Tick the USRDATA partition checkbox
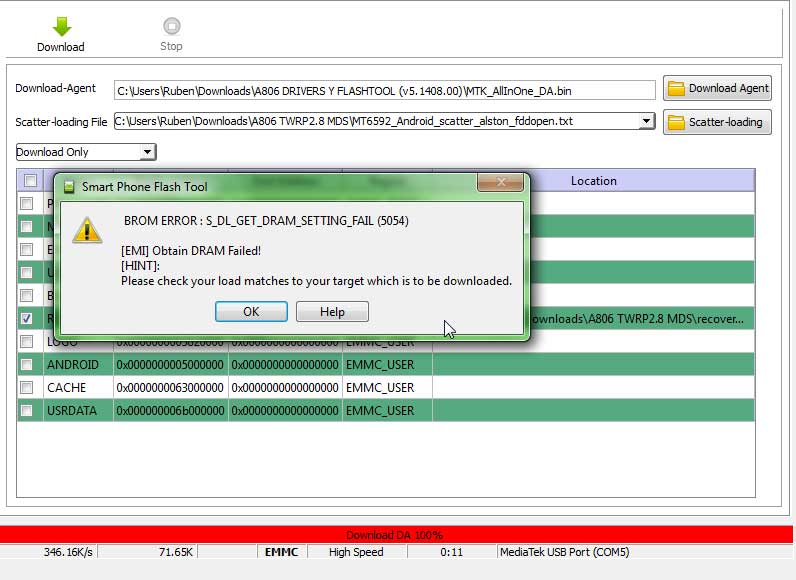Viewport: 796px width, 580px height. coord(26,410)
